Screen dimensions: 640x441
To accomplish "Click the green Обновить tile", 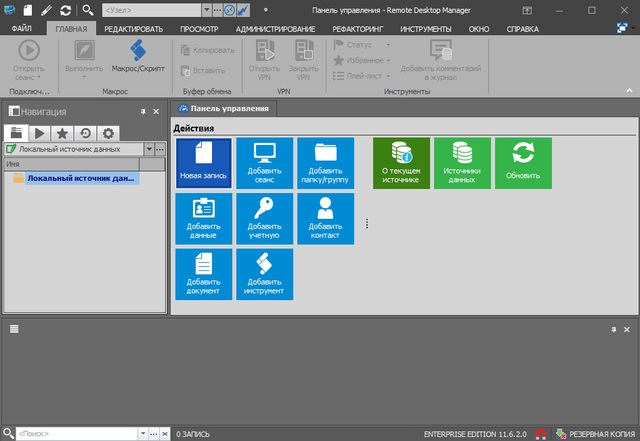I will [x=523, y=163].
